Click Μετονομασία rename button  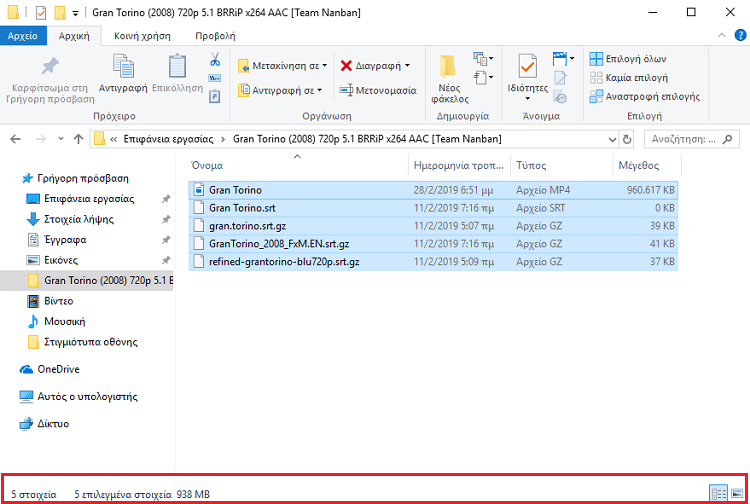[378, 90]
